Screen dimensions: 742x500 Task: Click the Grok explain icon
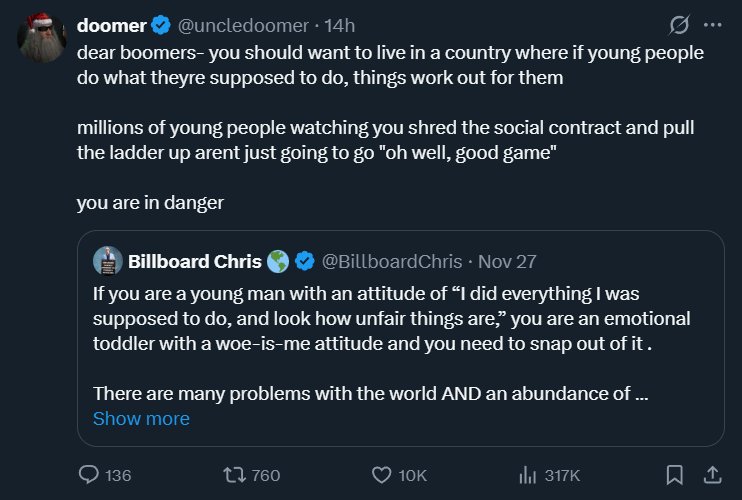click(679, 25)
